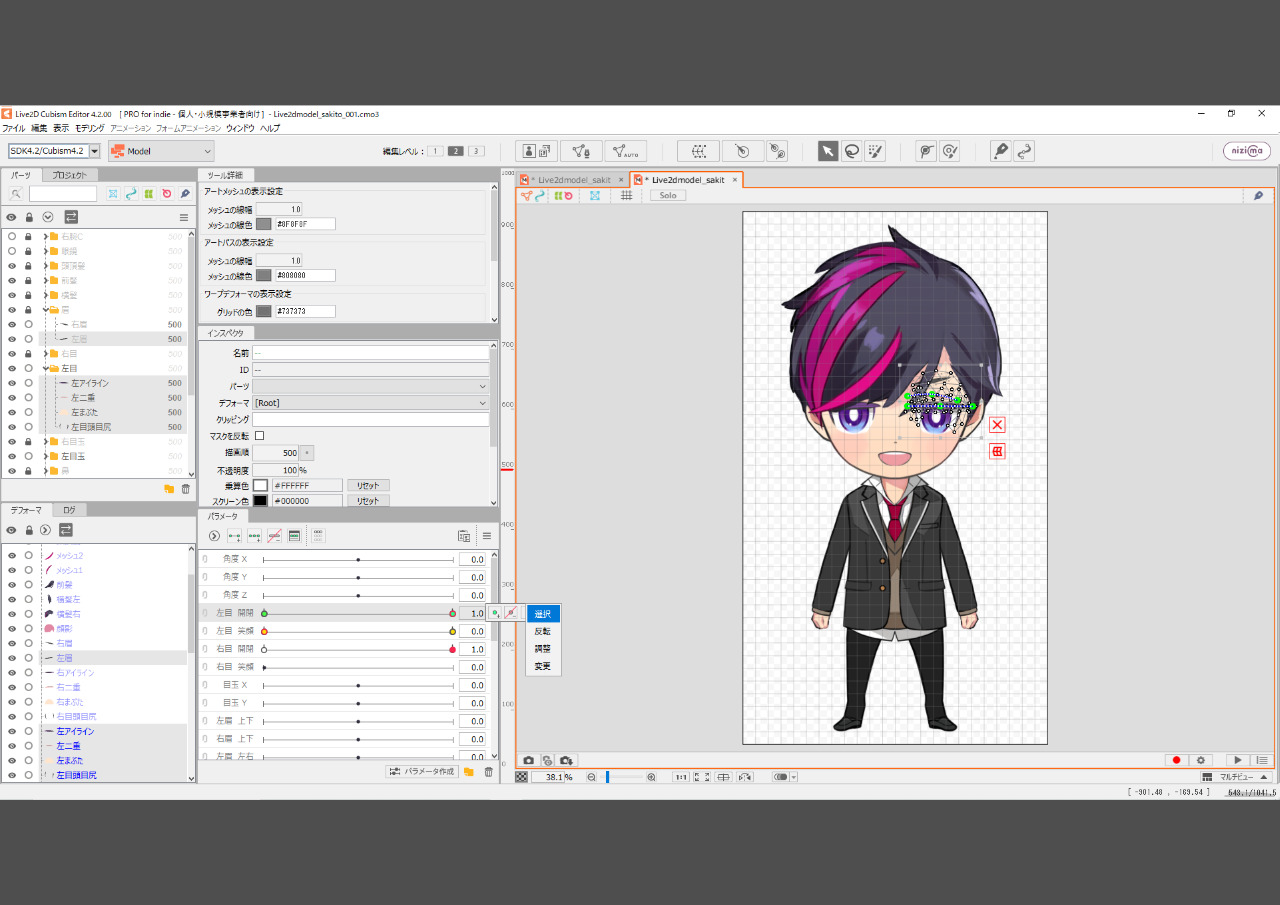Switch to the ログ tab
This screenshot has height=905, width=1280.
(69, 510)
